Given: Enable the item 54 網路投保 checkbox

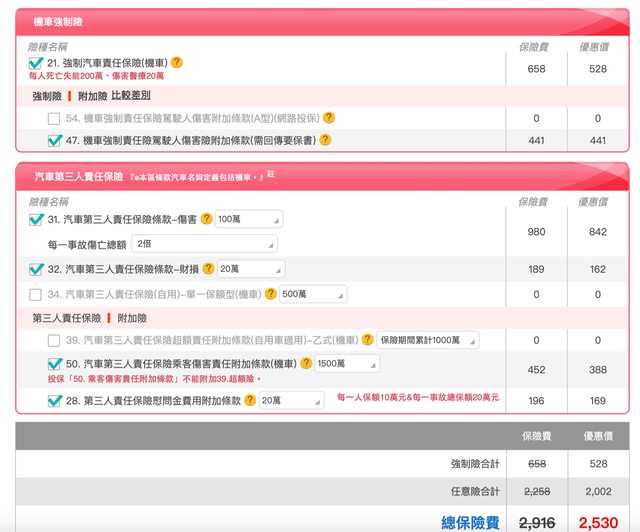Looking at the screenshot, I should tap(54, 118).
